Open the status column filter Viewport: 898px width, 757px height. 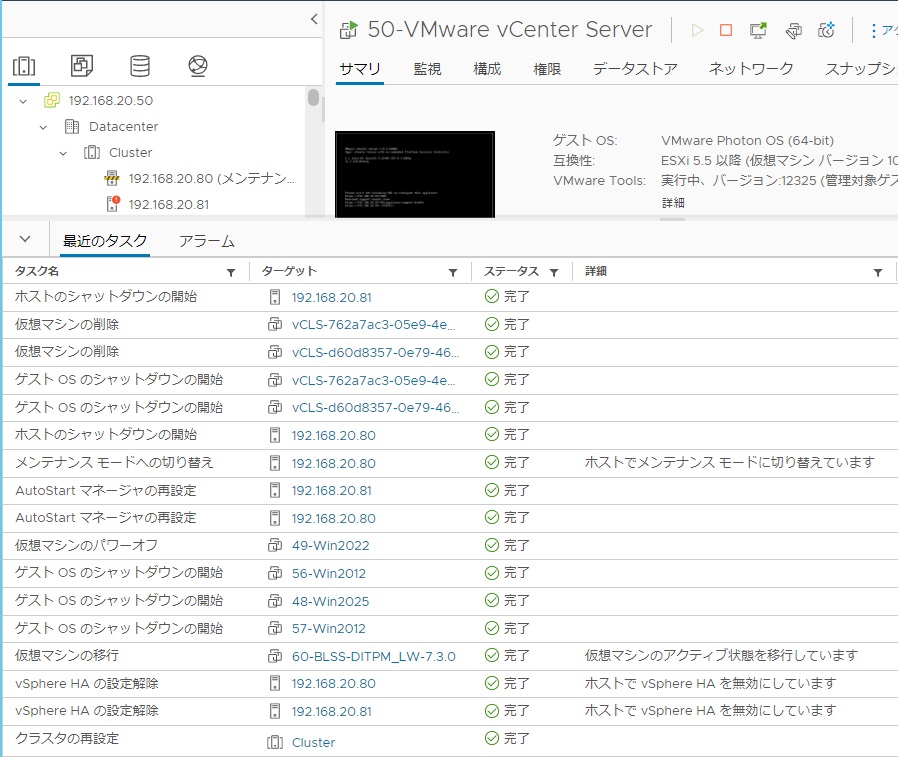click(x=554, y=273)
